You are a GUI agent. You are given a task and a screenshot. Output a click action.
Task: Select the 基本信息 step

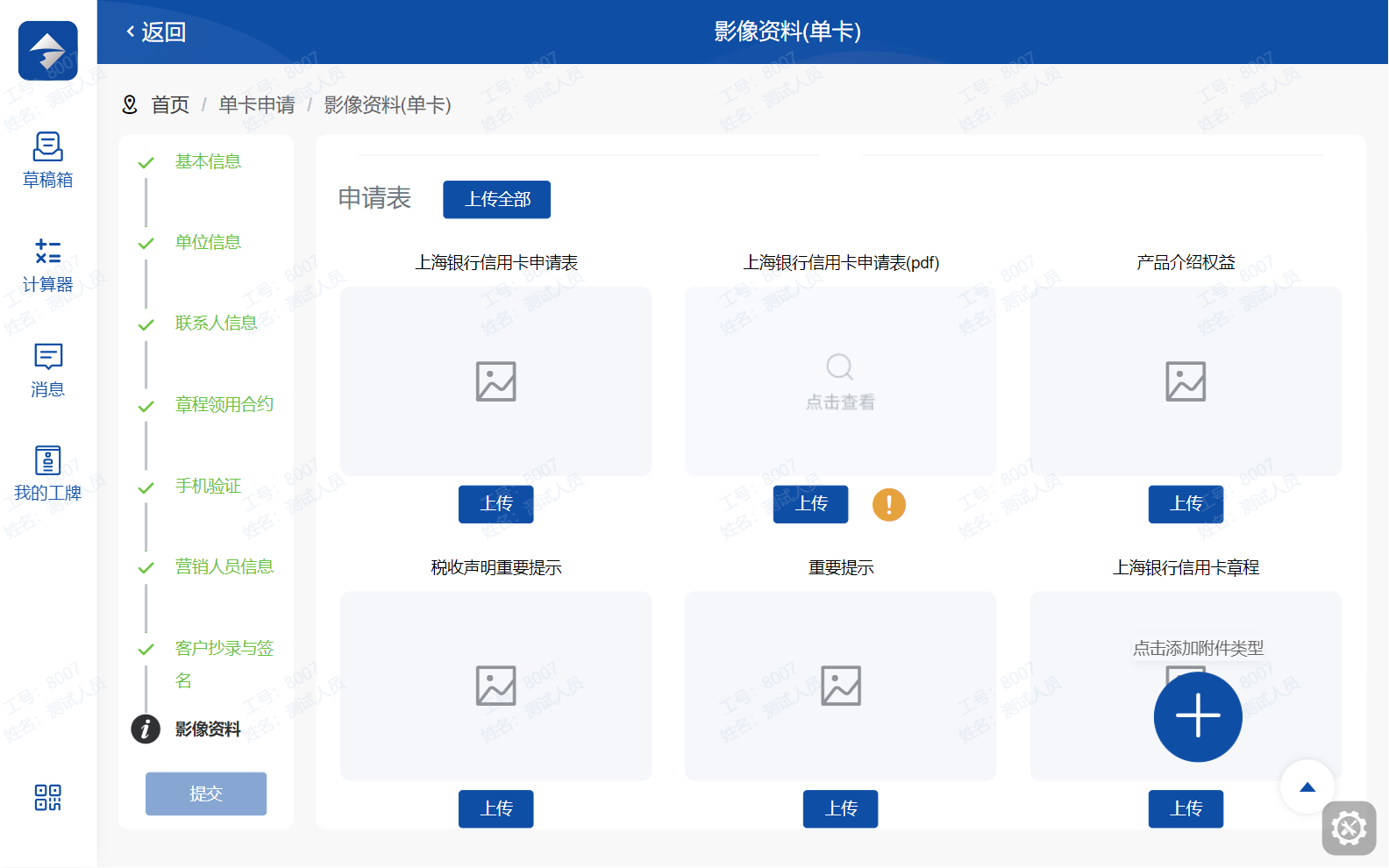(x=208, y=161)
